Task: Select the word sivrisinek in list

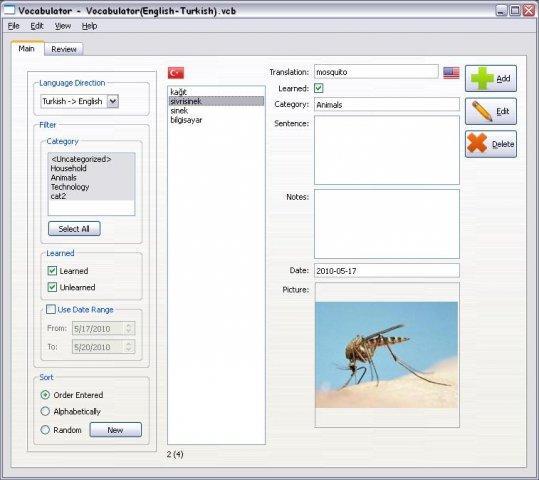Action: 216,101
